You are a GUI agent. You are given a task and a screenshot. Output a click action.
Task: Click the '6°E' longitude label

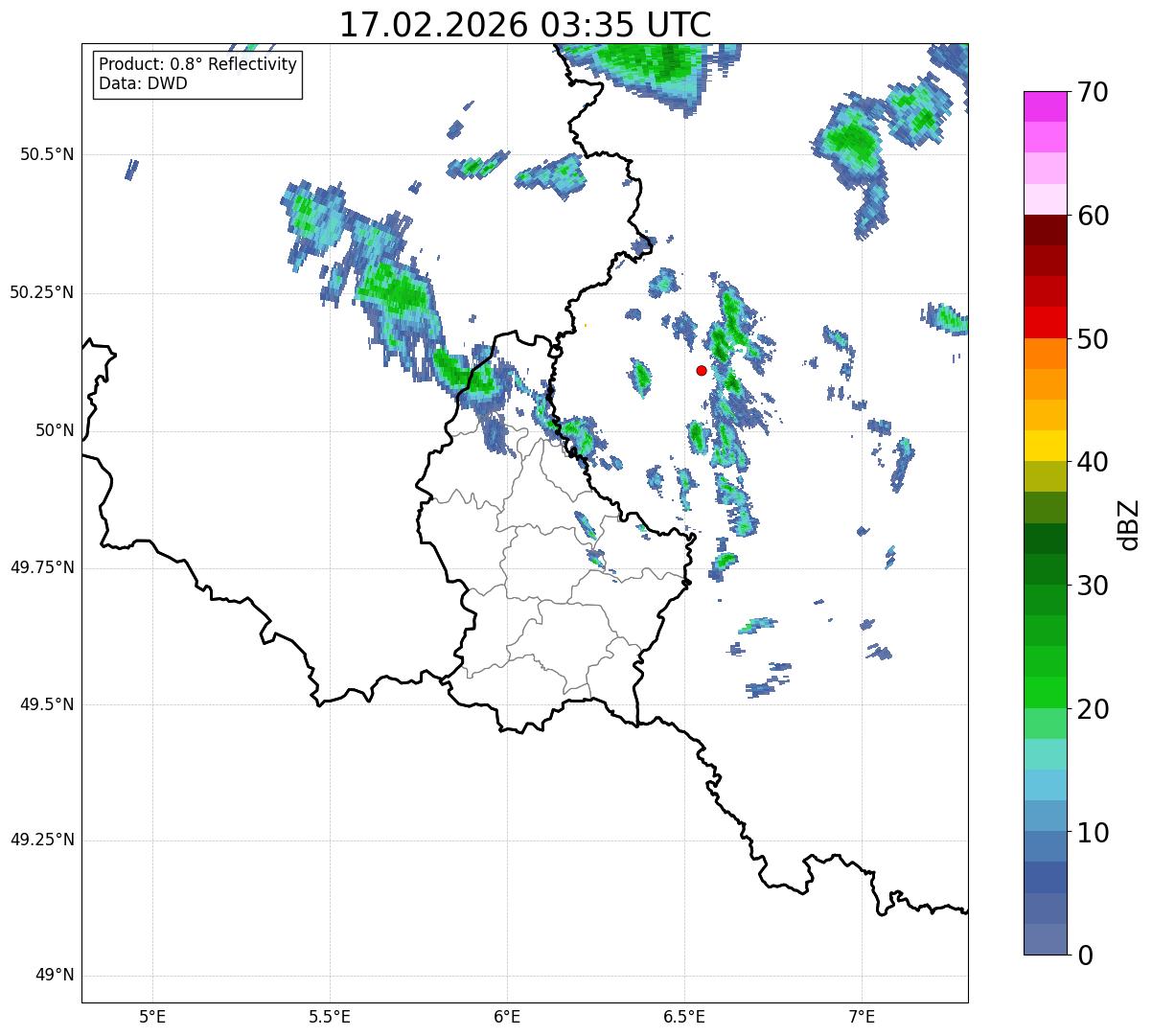point(507,1016)
